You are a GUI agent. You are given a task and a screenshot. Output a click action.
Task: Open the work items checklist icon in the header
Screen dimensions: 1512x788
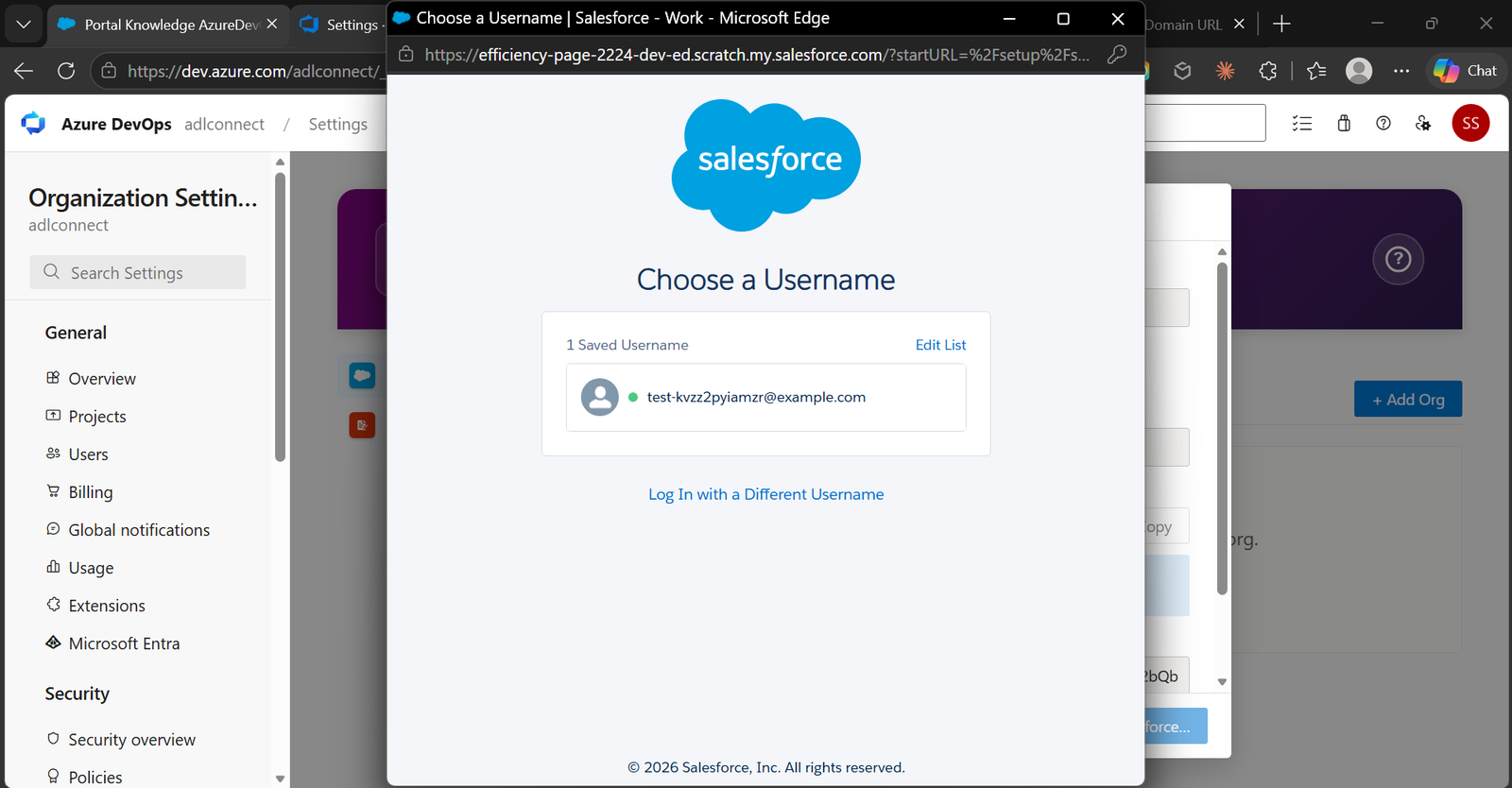pos(1302,123)
